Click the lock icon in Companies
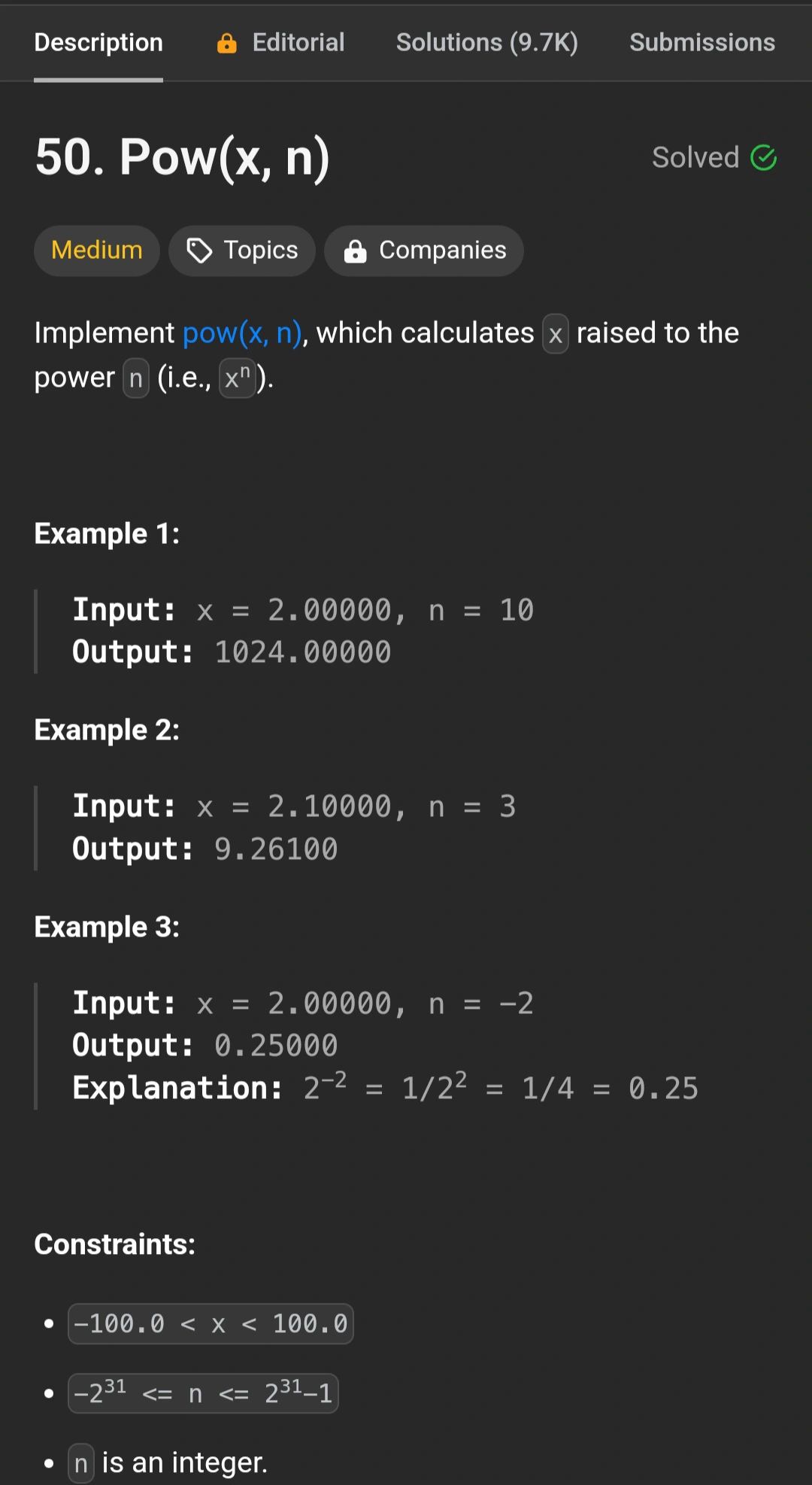Image resolution: width=812 pixels, height=1485 pixels. point(355,251)
